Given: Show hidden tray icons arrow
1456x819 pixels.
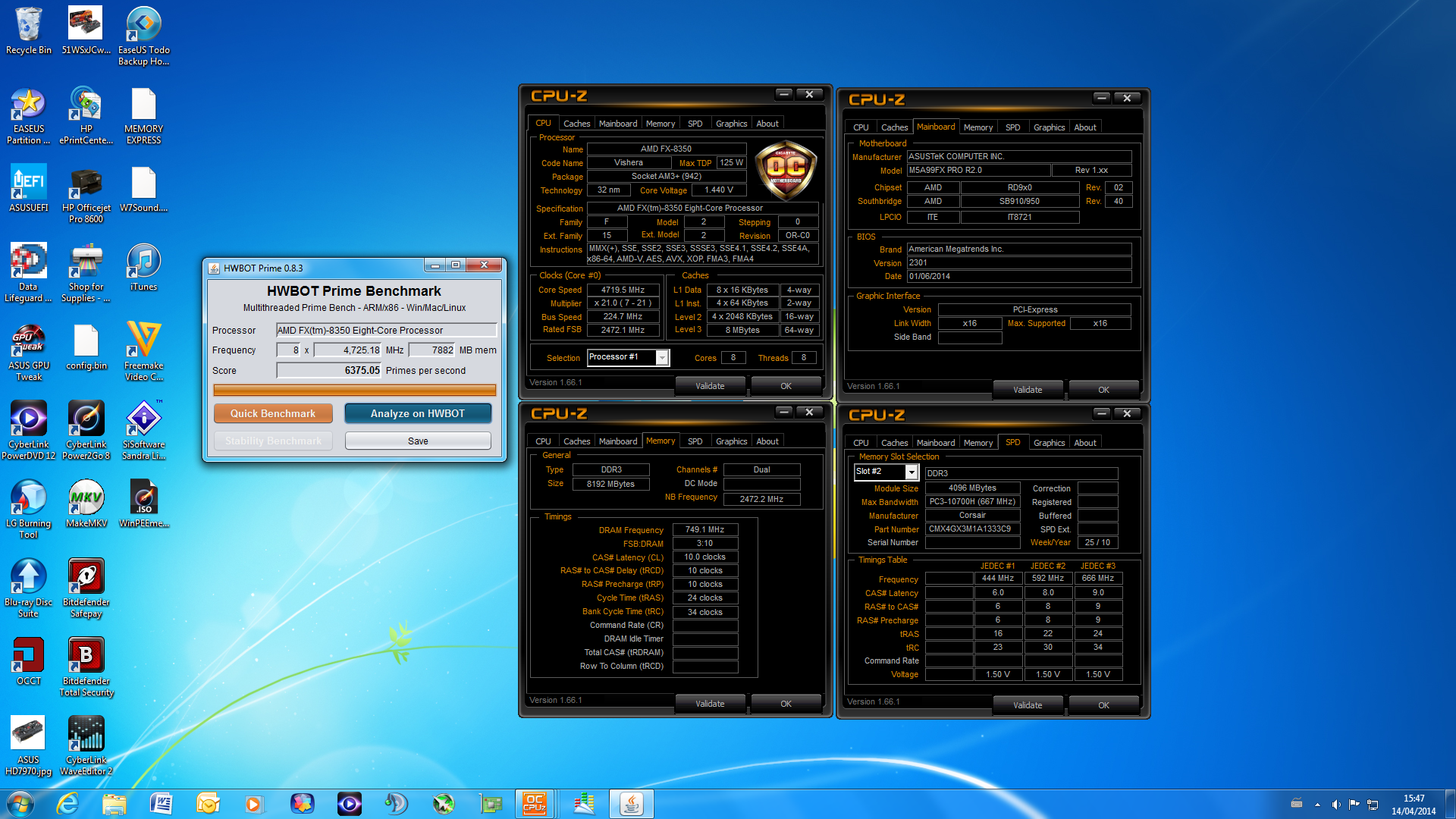Looking at the screenshot, I should click(x=1317, y=805).
